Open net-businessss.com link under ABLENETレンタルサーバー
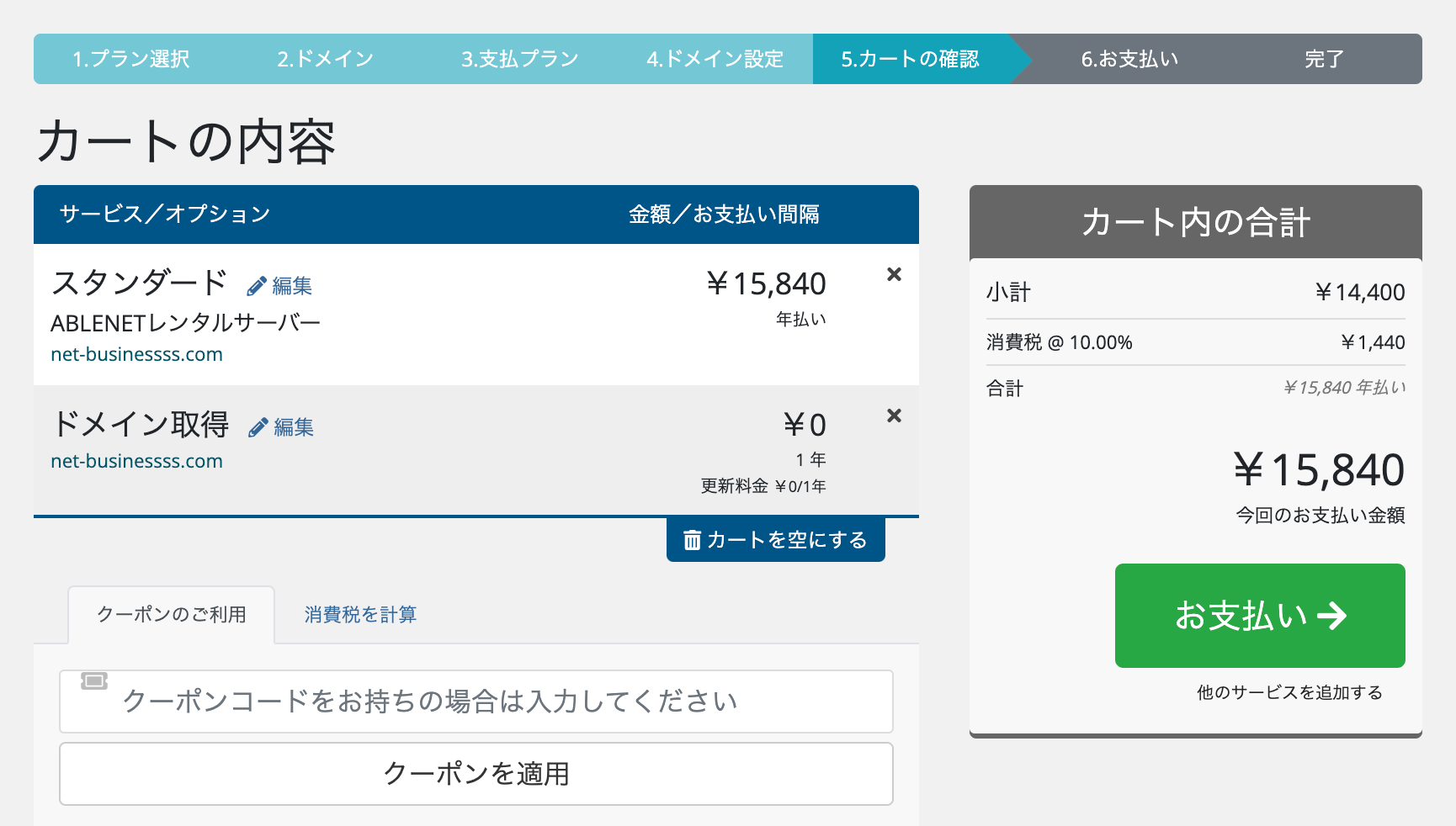 (136, 354)
